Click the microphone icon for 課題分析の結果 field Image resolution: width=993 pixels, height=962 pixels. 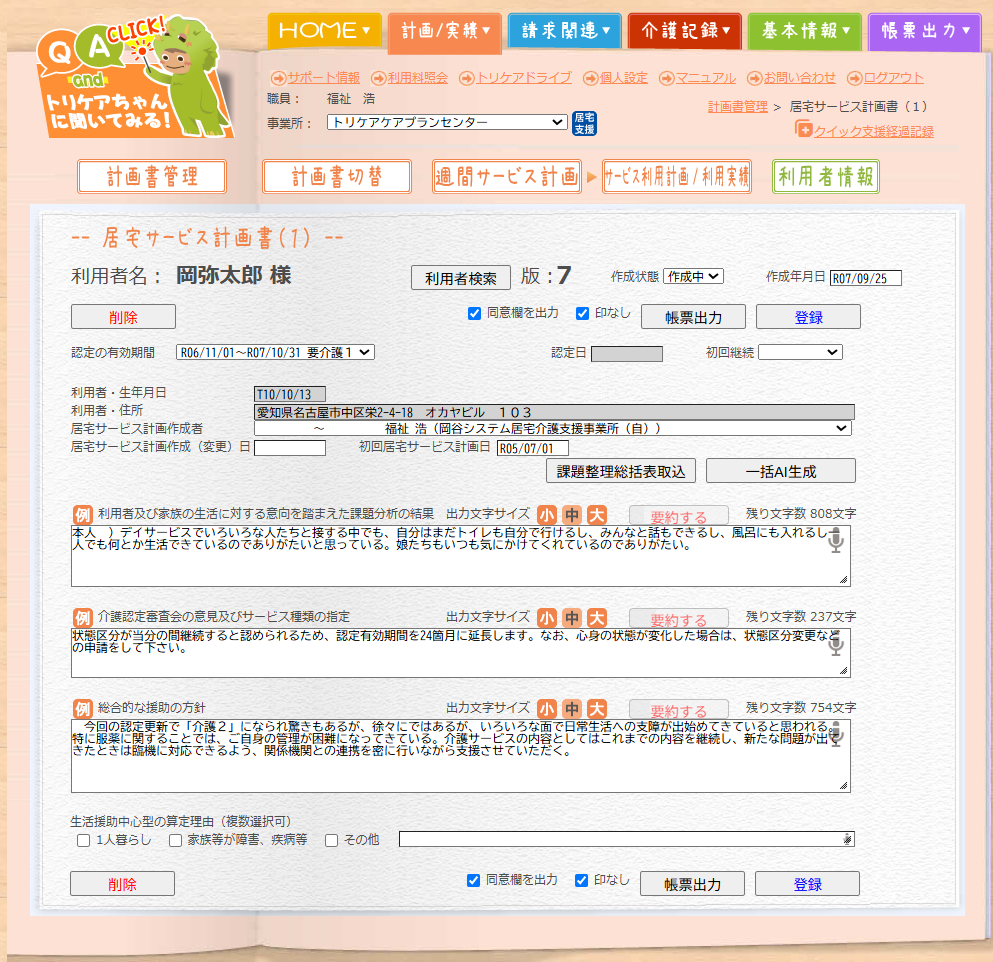[x=836, y=541]
